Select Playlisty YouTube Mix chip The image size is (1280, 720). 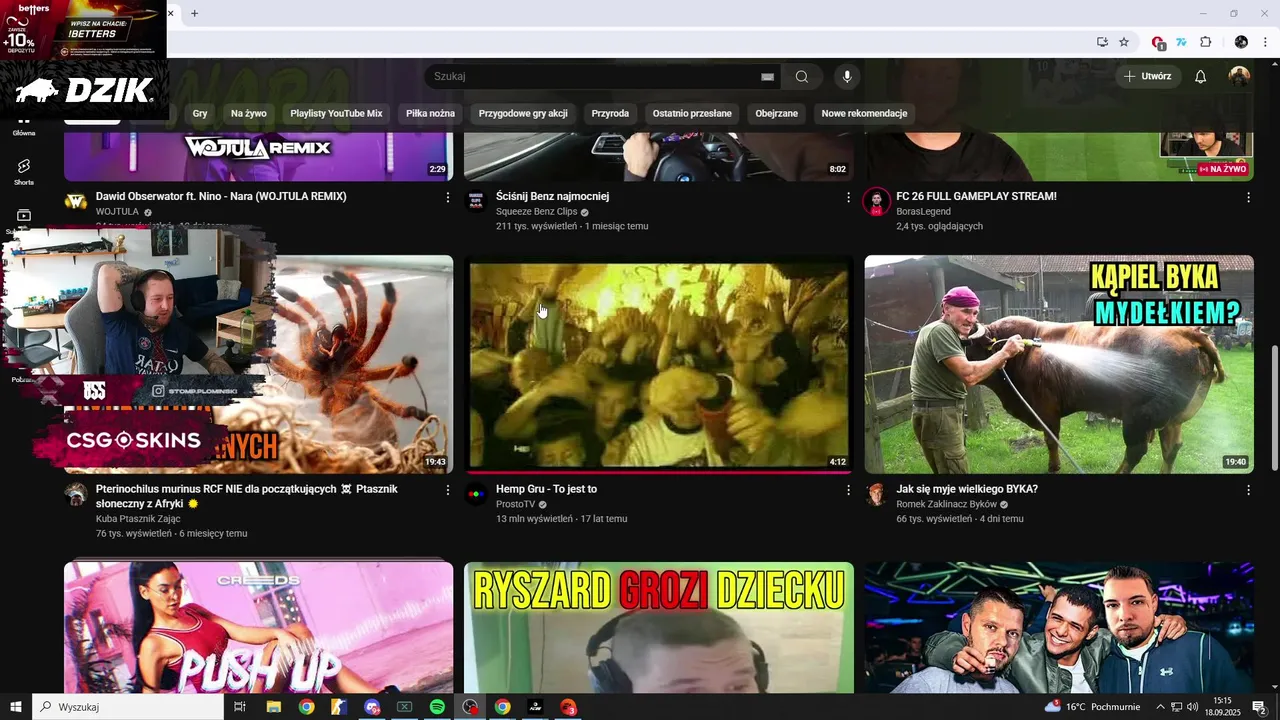(336, 114)
